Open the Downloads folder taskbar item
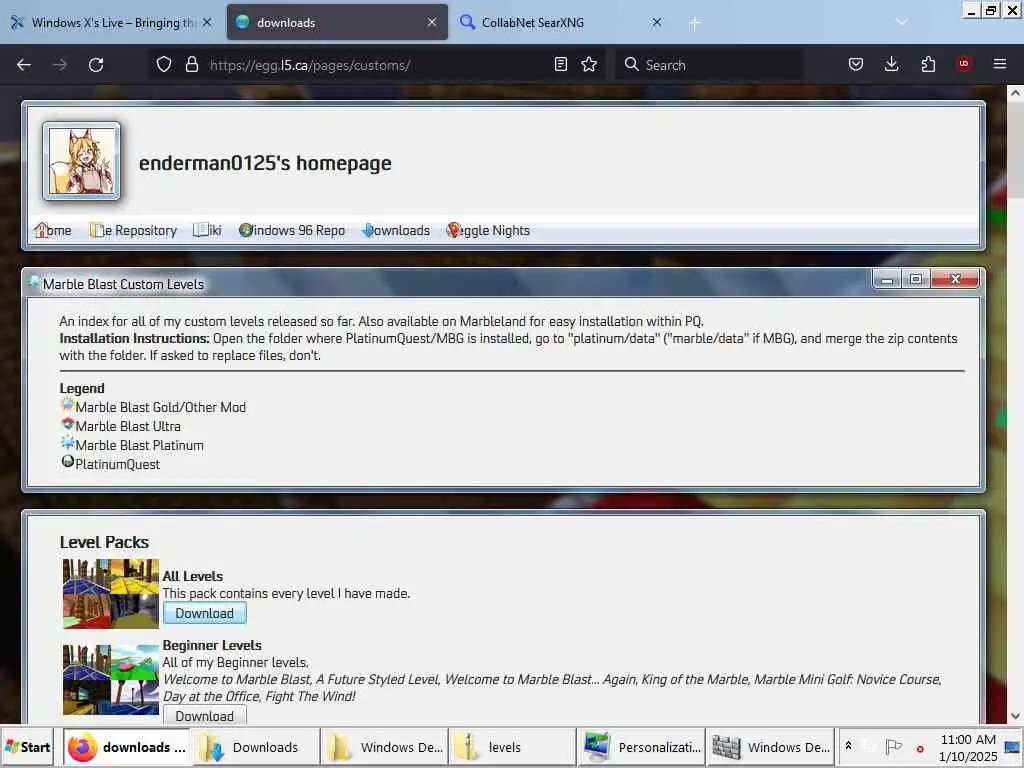Screen dimensions: 1024x768 [256, 746]
